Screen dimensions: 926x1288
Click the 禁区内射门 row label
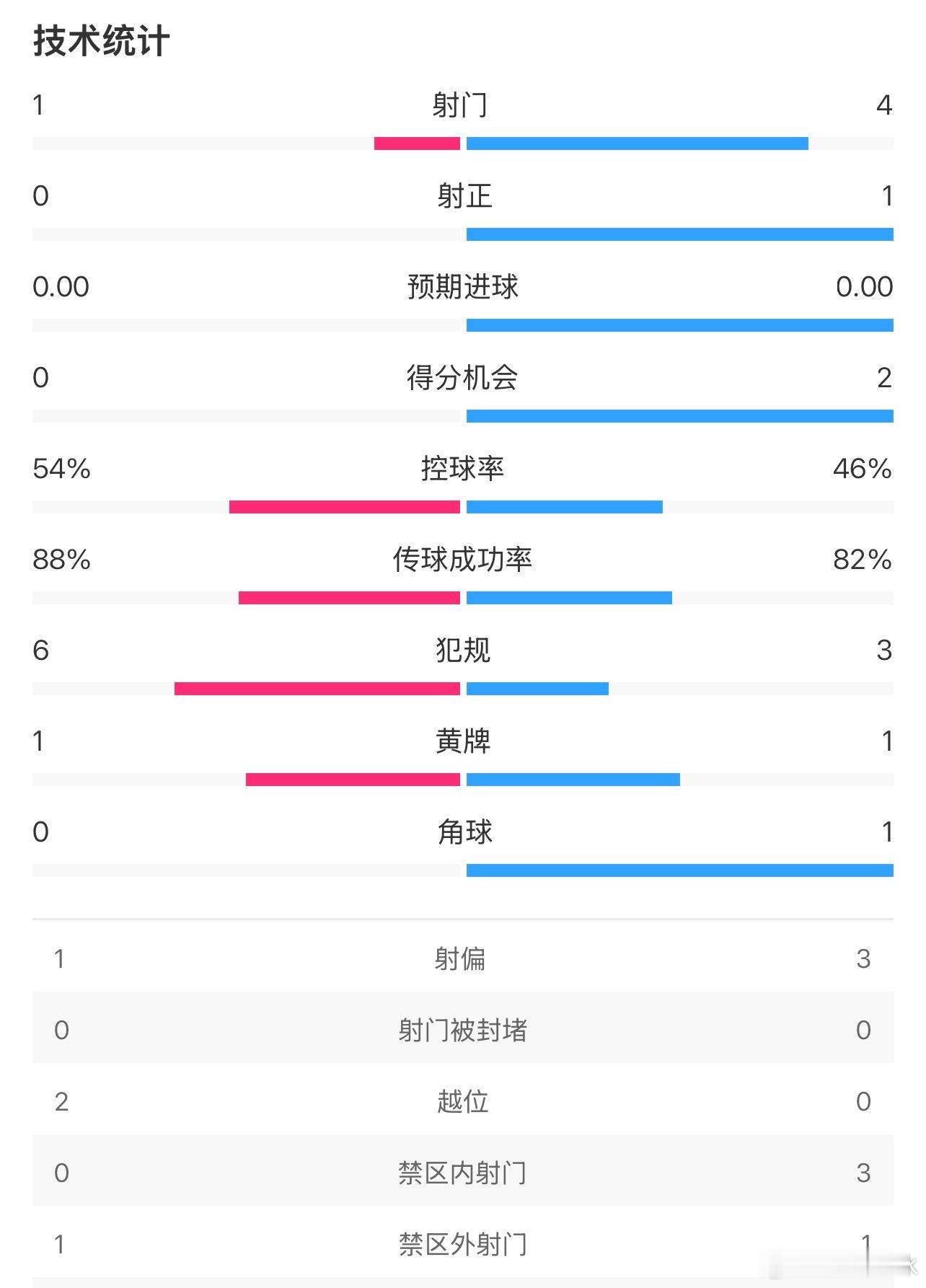[x=462, y=1173]
